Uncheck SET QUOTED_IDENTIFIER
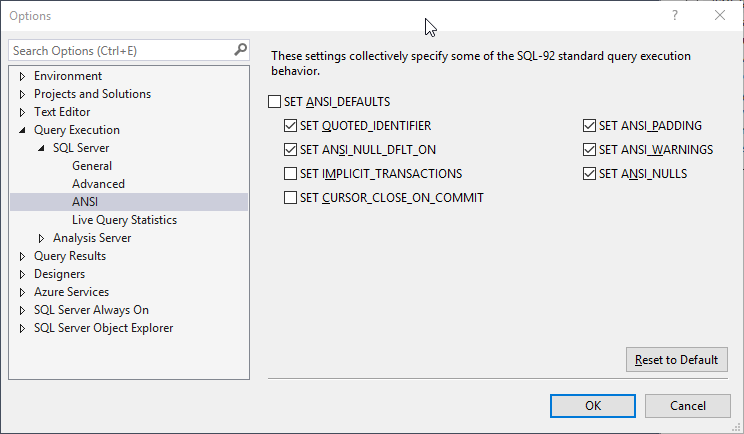The height and width of the screenshot is (434, 744). coord(291,126)
